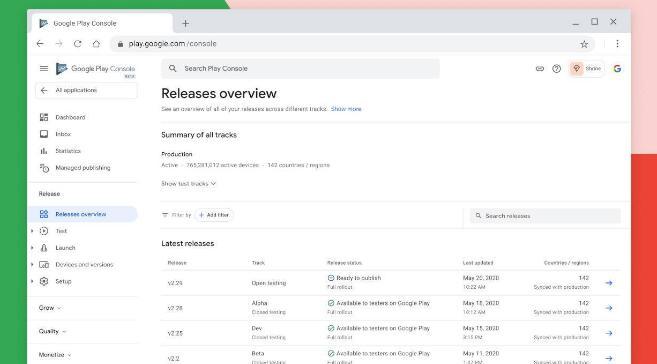Click the browser forward arrow
657x364 pixels.
pos(59,44)
